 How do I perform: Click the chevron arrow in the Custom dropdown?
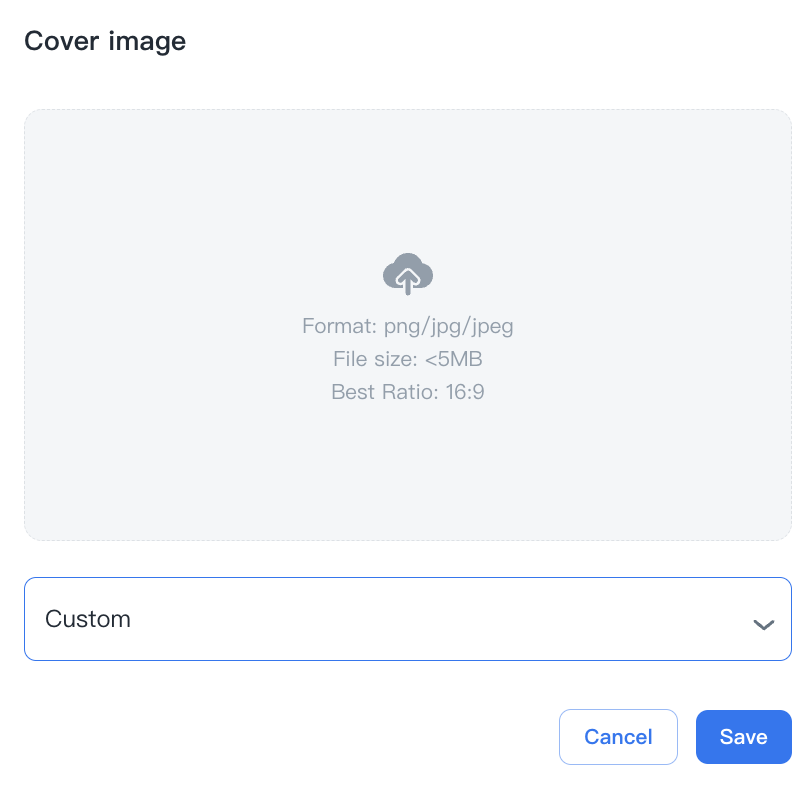tap(763, 624)
